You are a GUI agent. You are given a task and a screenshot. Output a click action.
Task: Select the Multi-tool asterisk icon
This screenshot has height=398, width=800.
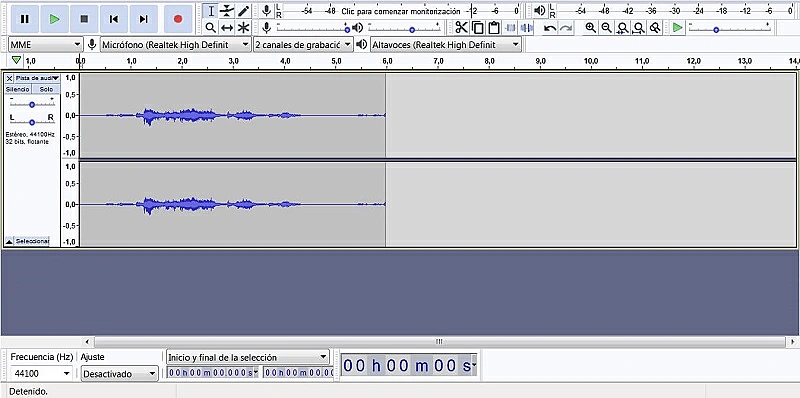[x=243, y=28]
